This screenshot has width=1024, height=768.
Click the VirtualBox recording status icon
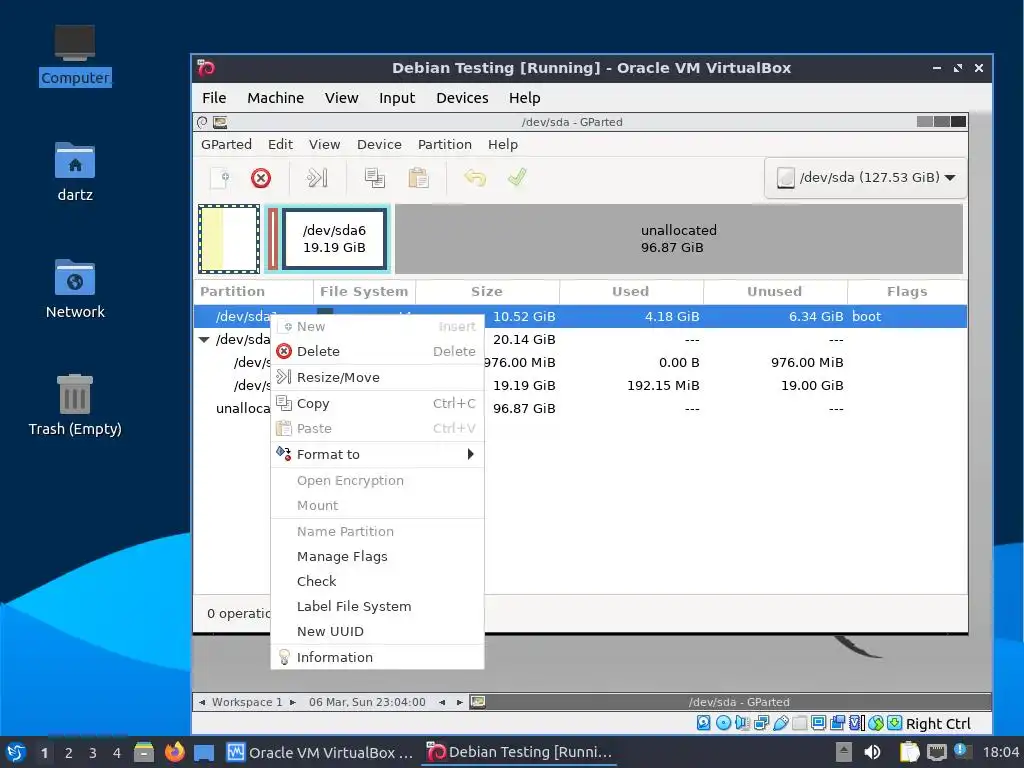click(837, 723)
